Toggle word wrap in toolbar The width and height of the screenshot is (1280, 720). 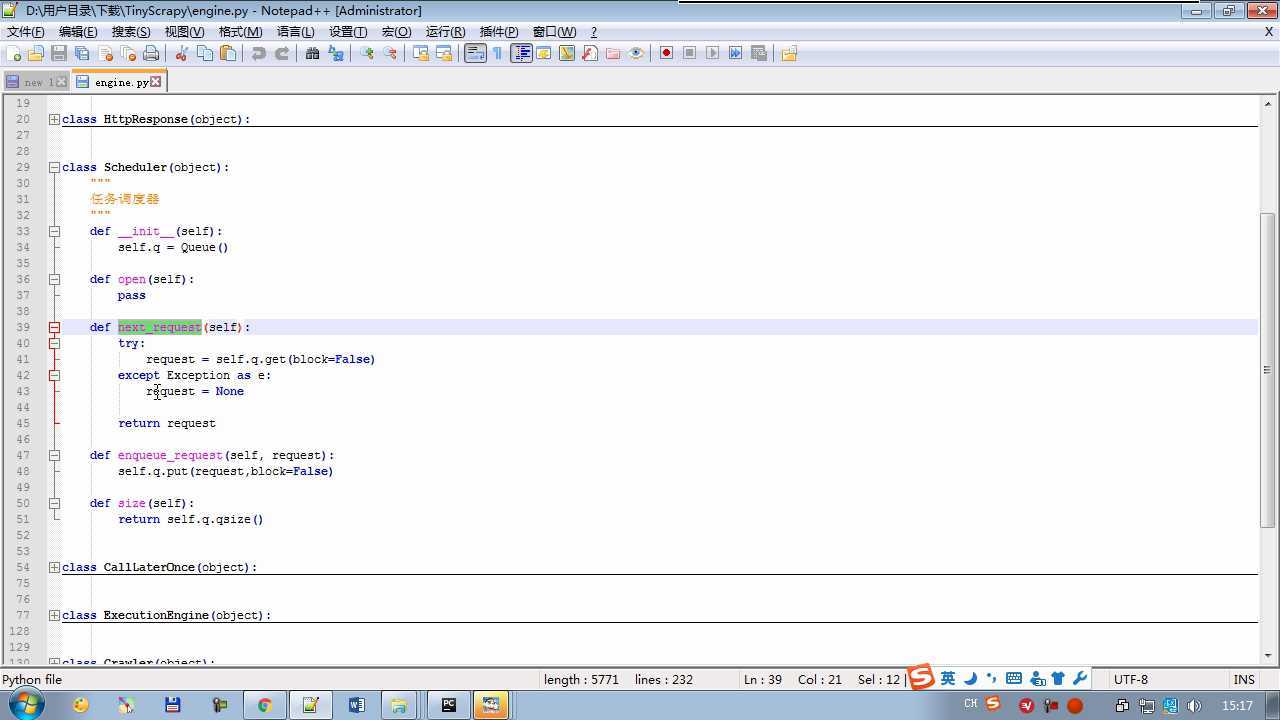(475, 53)
